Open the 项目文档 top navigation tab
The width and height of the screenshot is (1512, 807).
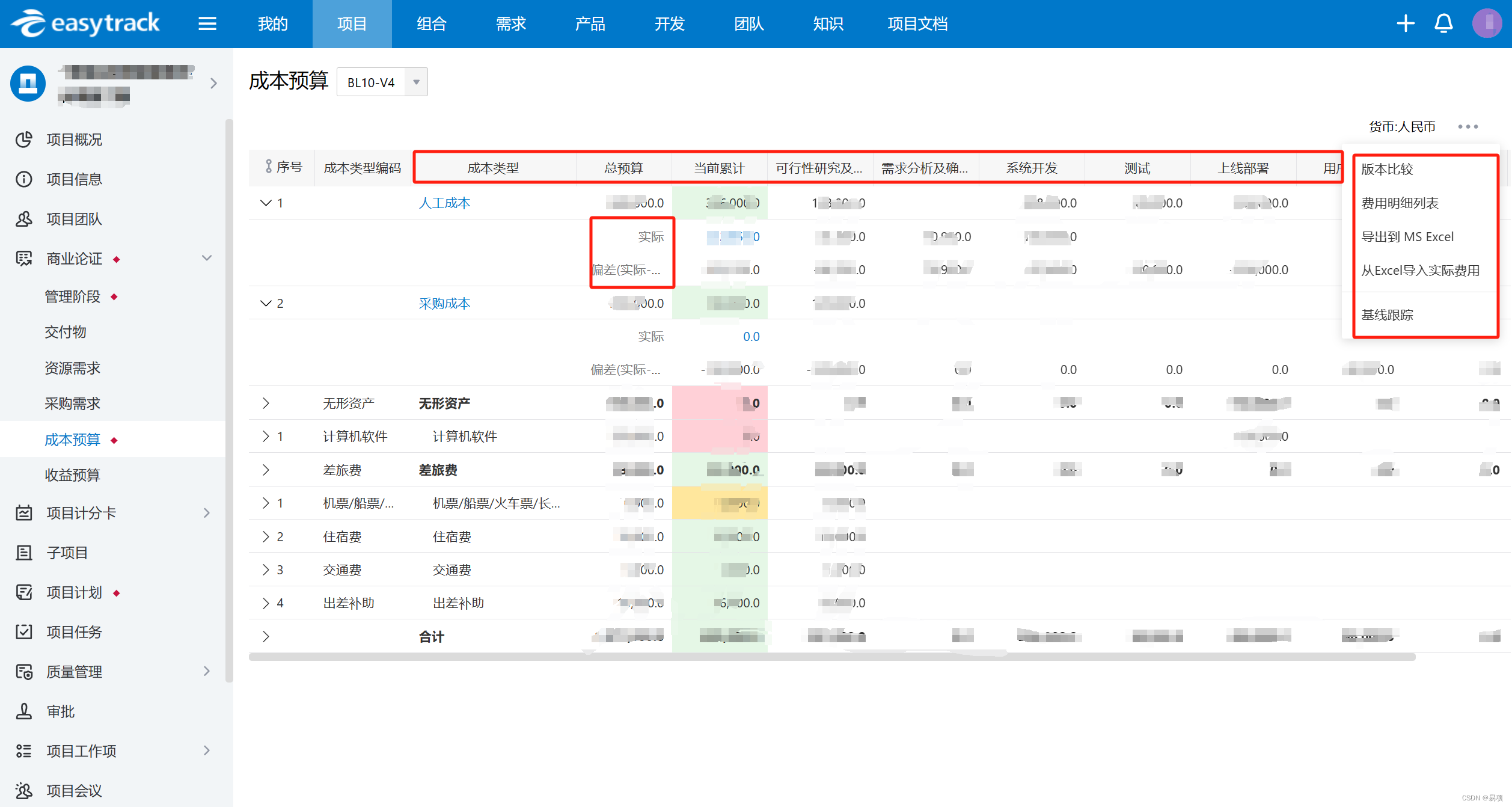click(917, 24)
